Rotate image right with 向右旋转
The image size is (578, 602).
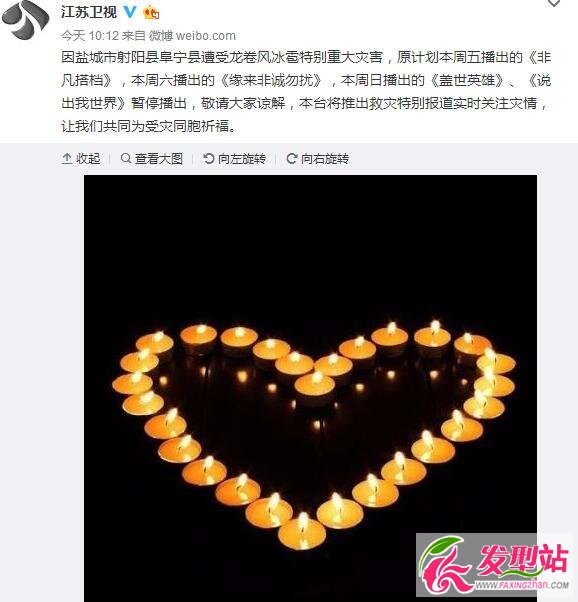318,159
